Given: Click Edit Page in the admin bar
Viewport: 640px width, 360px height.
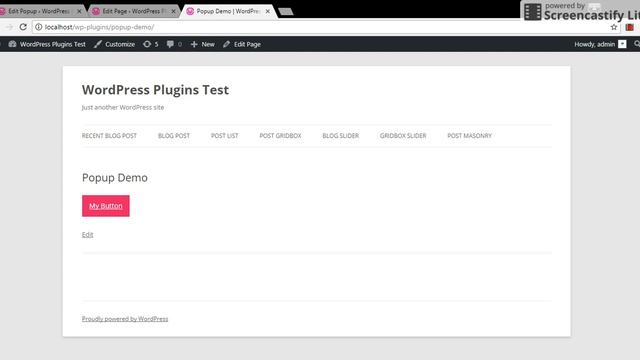Looking at the screenshot, I should pos(242,44).
